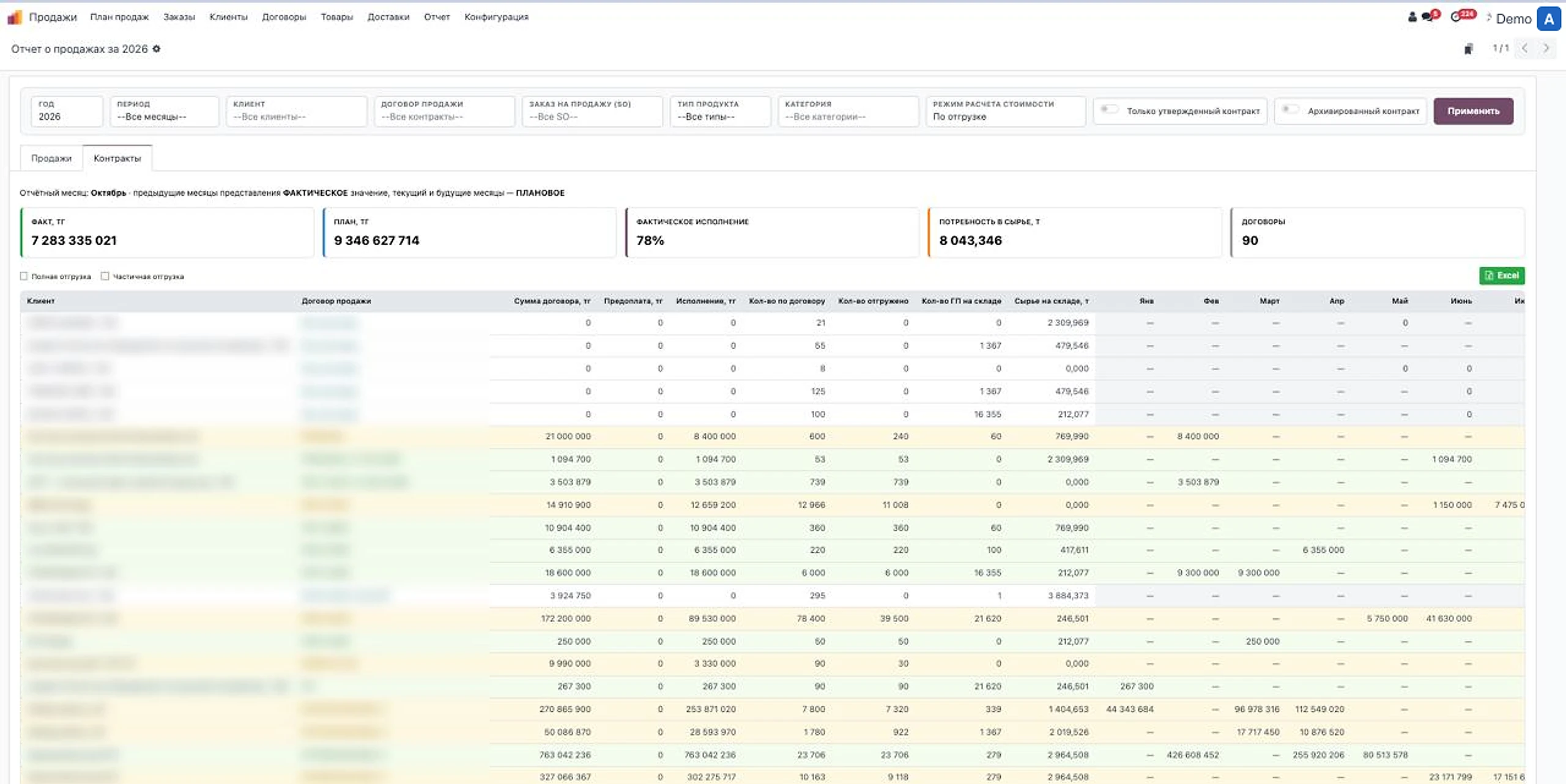Open the user contact icon in the top bar

(1412, 17)
